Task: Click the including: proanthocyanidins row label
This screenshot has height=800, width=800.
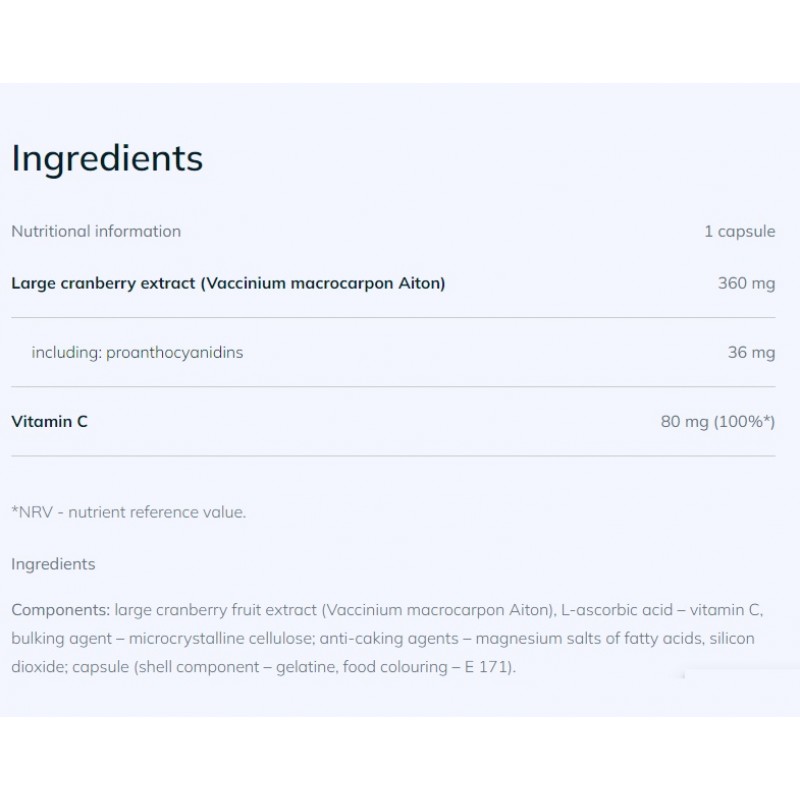Action: click(137, 352)
